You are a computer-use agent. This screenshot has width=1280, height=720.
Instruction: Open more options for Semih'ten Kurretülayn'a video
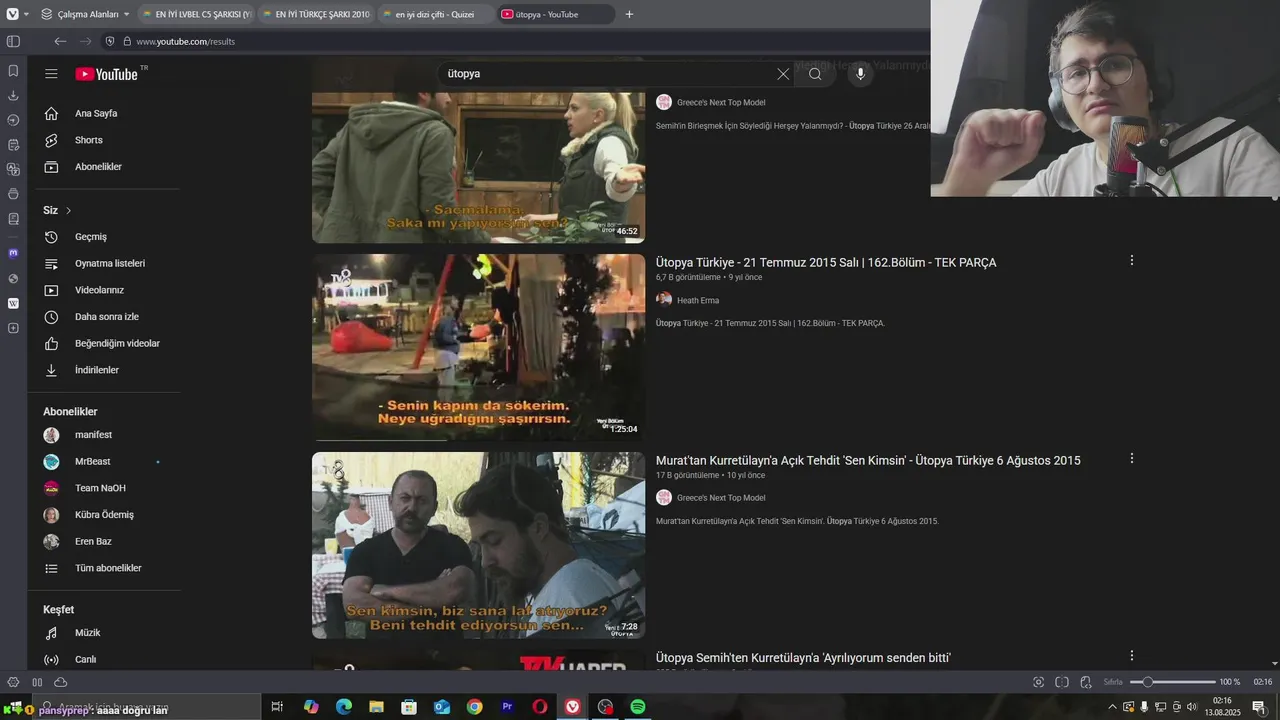pyautogui.click(x=1132, y=656)
